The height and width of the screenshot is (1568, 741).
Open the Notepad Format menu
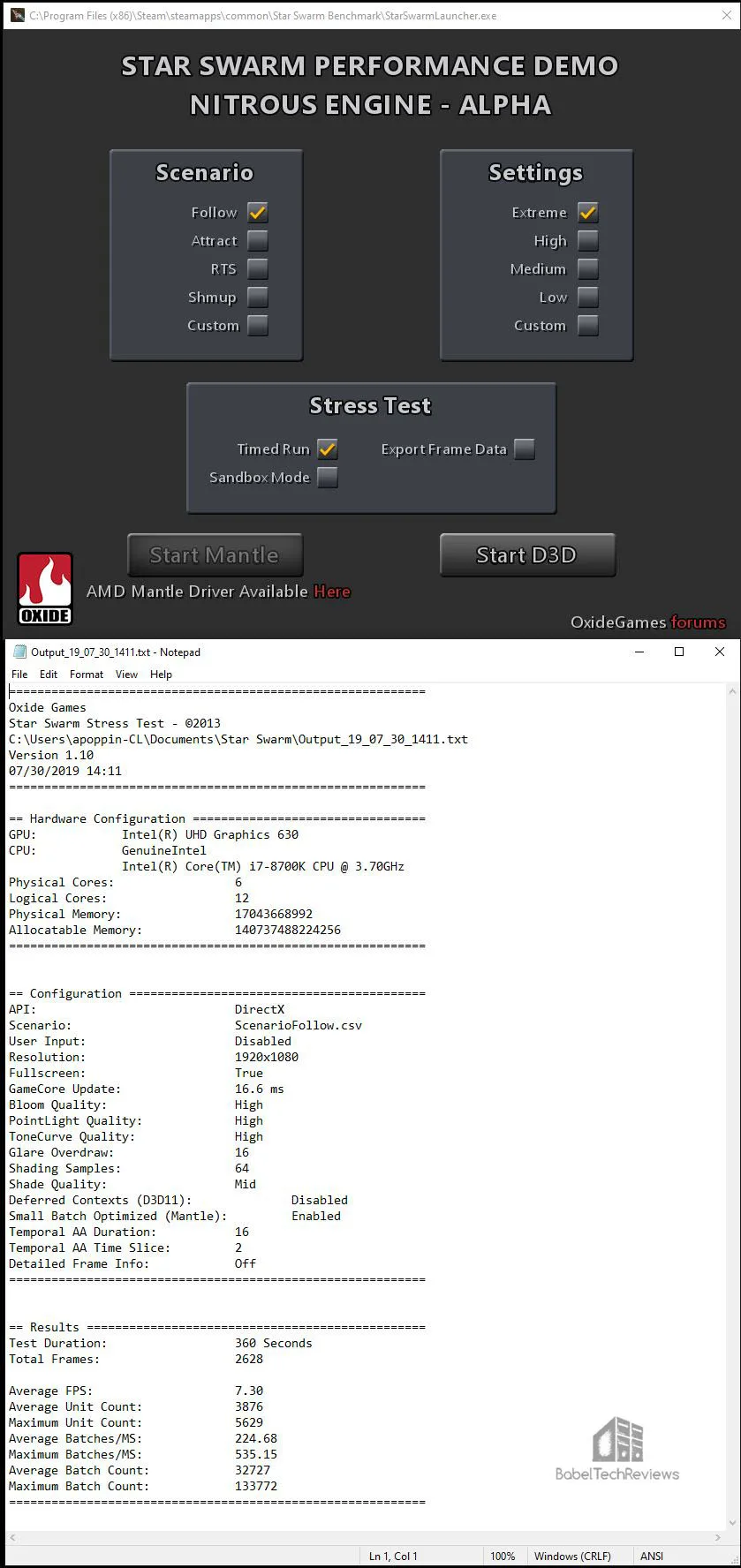pyautogui.click(x=87, y=675)
